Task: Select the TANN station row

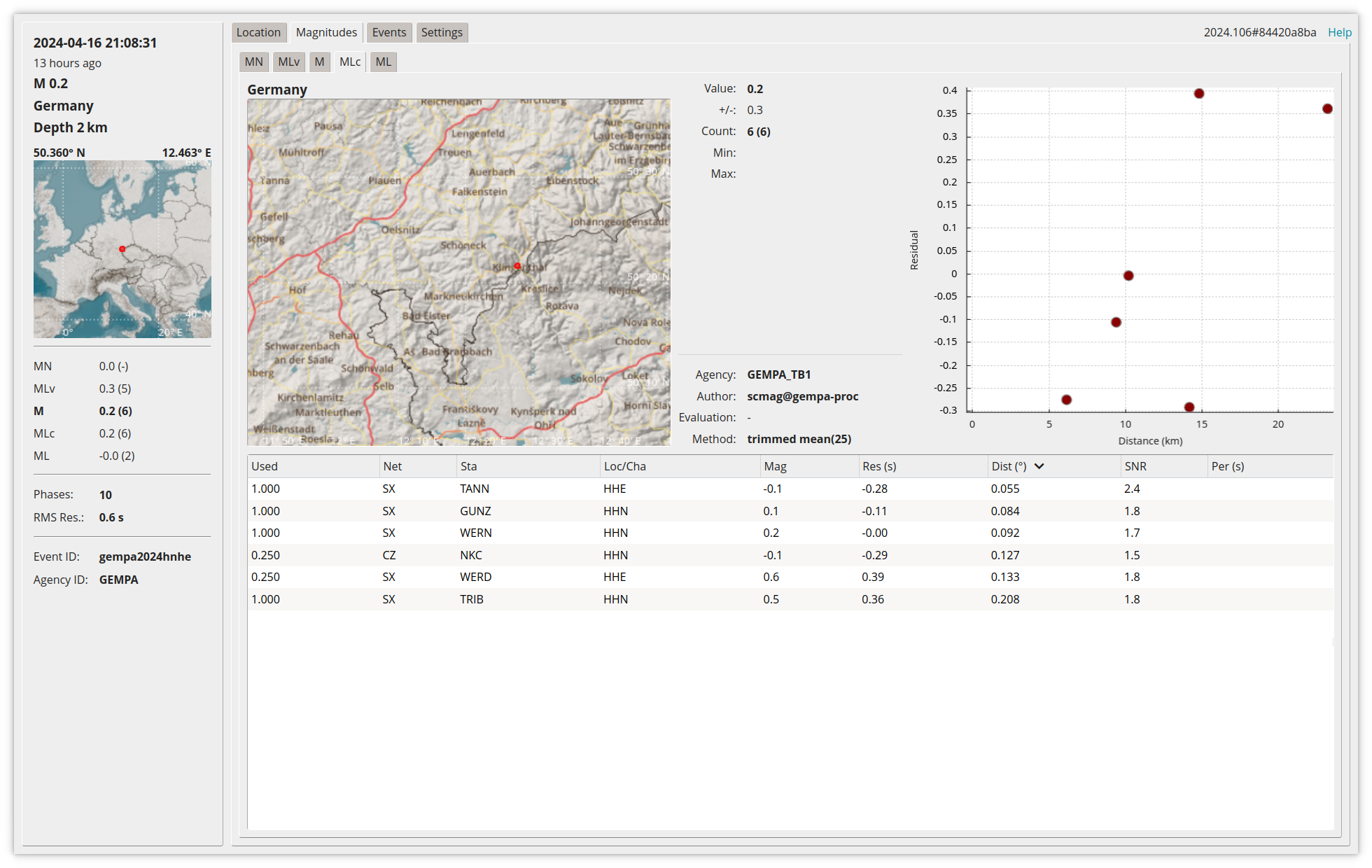Action: pyautogui.click(x=474, y=489)
